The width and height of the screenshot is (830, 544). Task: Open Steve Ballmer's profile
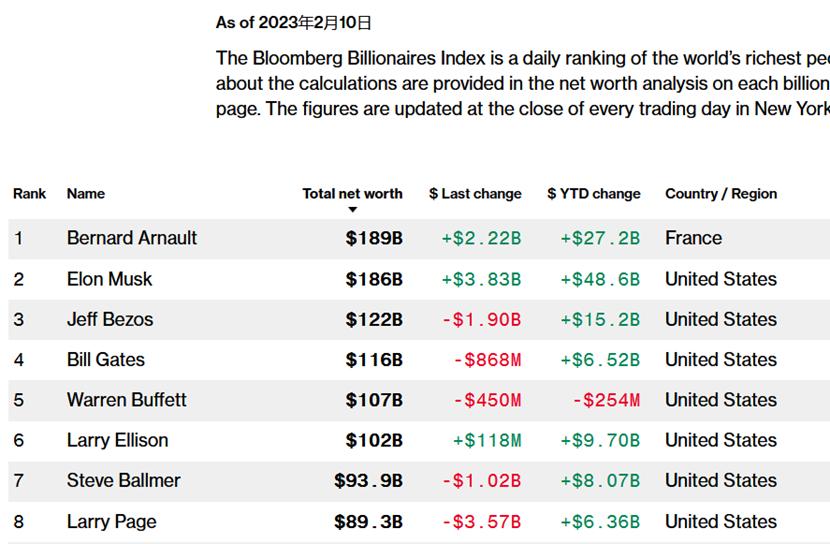pyautogui.click(x=124, y=480)
